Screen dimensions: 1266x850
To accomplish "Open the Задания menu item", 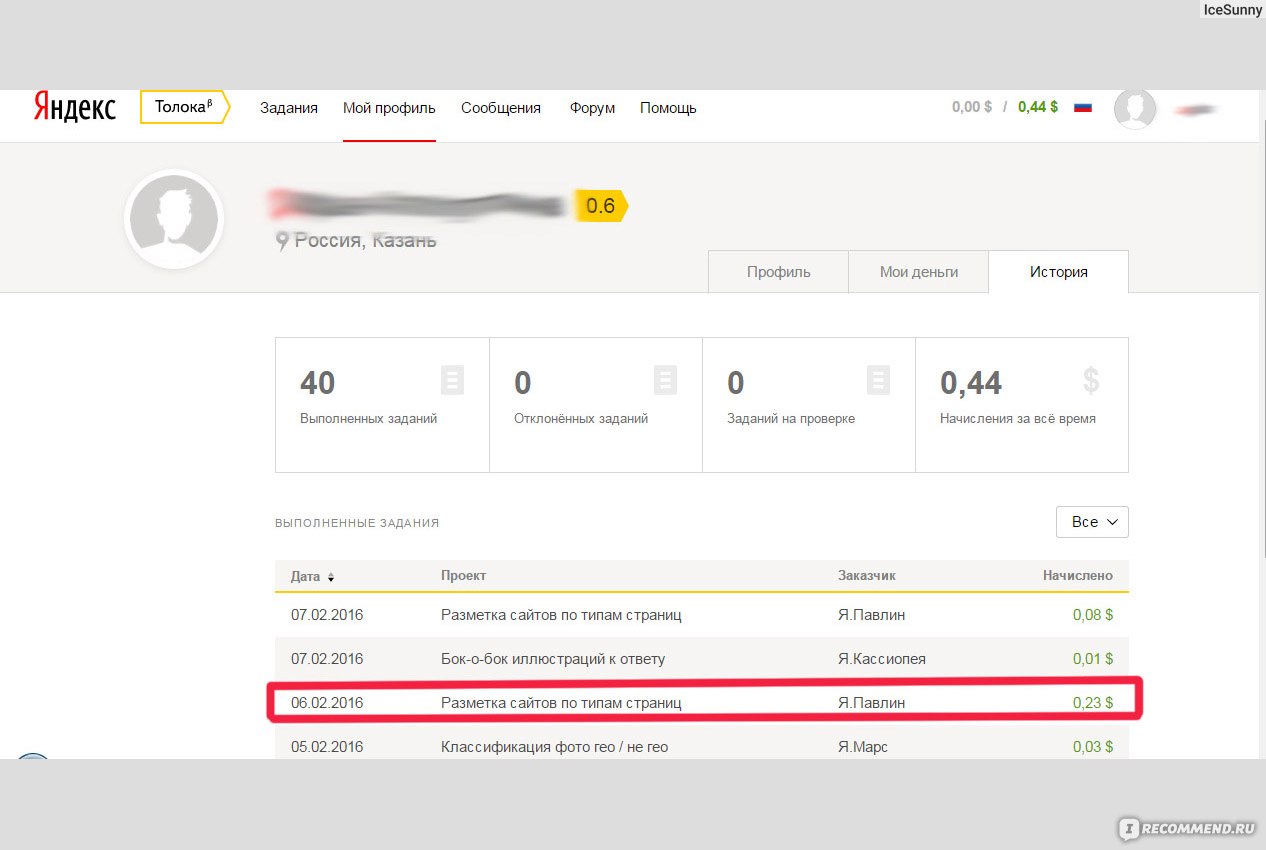I will tap(289, 108).
